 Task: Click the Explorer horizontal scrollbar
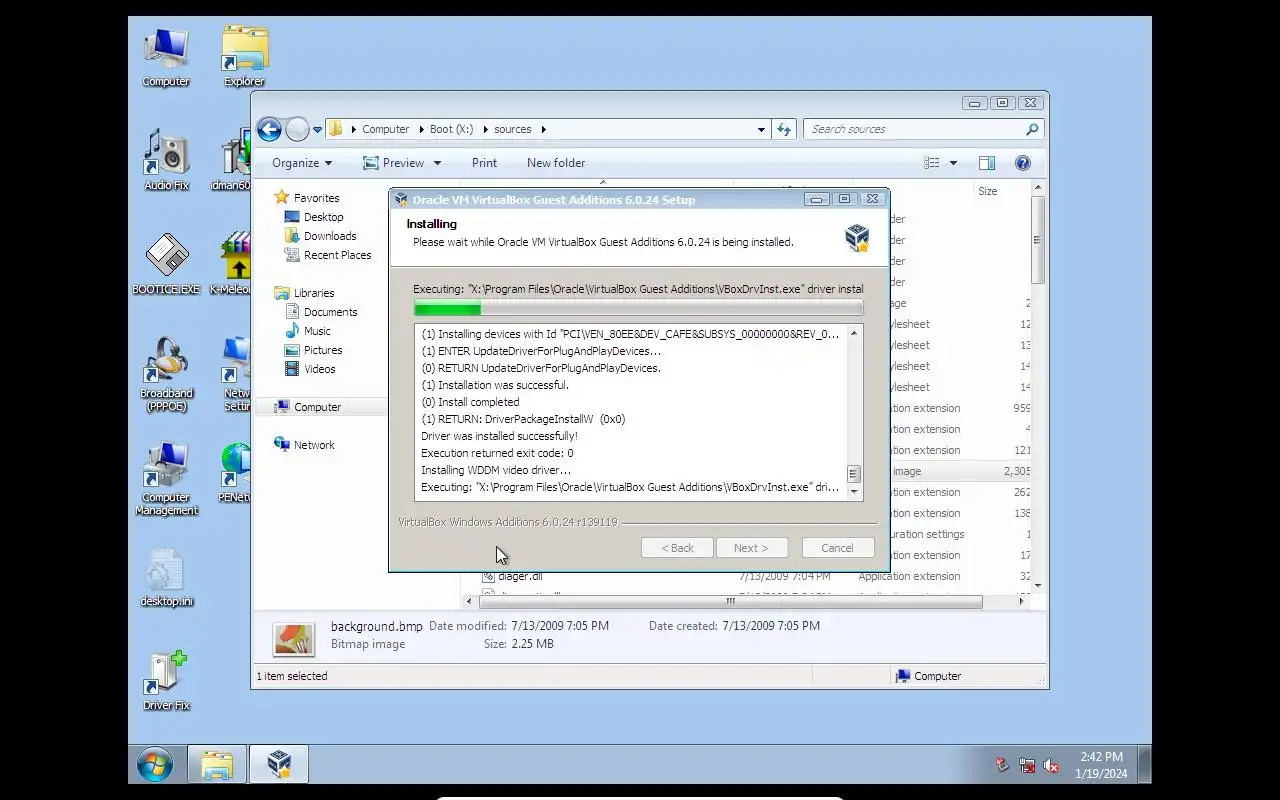730,601
